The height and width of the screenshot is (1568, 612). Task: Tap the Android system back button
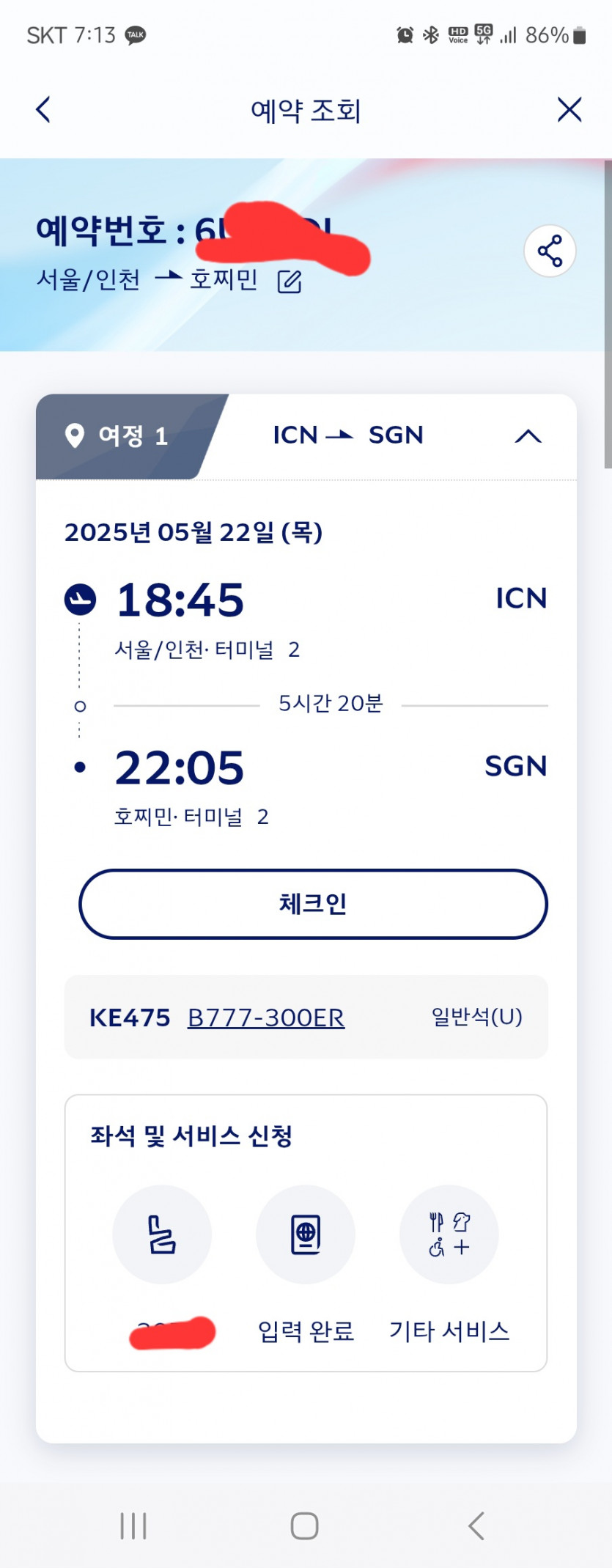tap(476, 1526)
